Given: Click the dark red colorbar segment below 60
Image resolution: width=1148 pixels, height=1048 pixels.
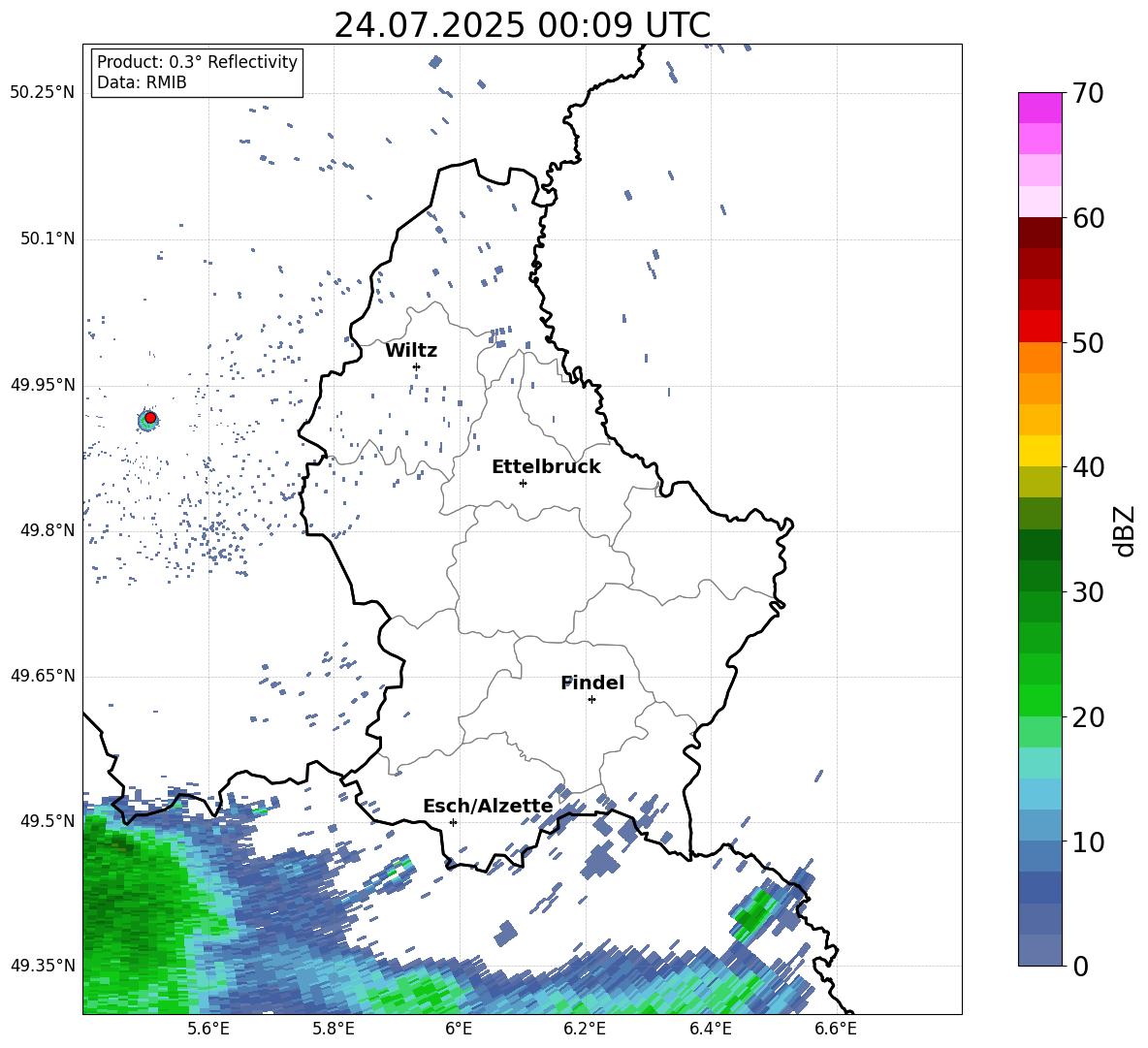Looking at the screenshot, I should (x=1039, y=233).
